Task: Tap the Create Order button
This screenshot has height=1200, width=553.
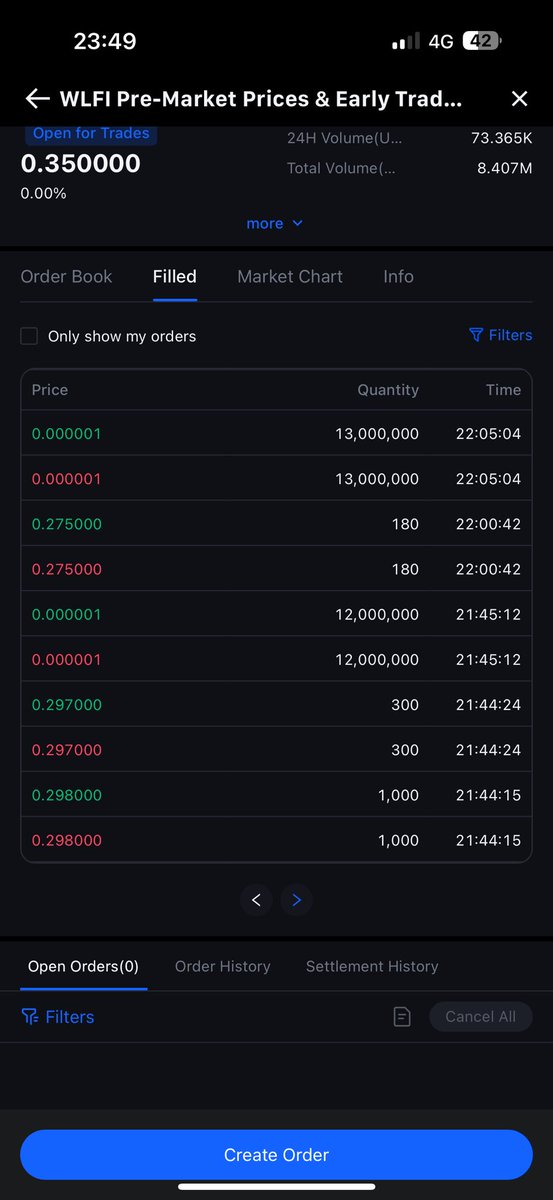Action: click(x=276, y=1155)
